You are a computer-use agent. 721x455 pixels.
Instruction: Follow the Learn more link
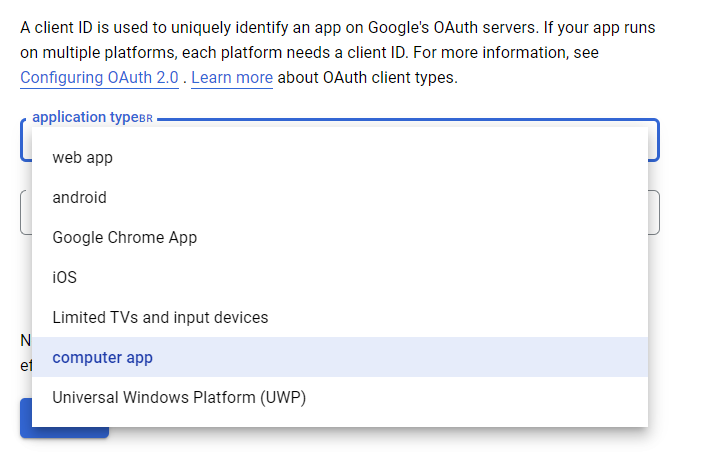[x=232, y=77]
